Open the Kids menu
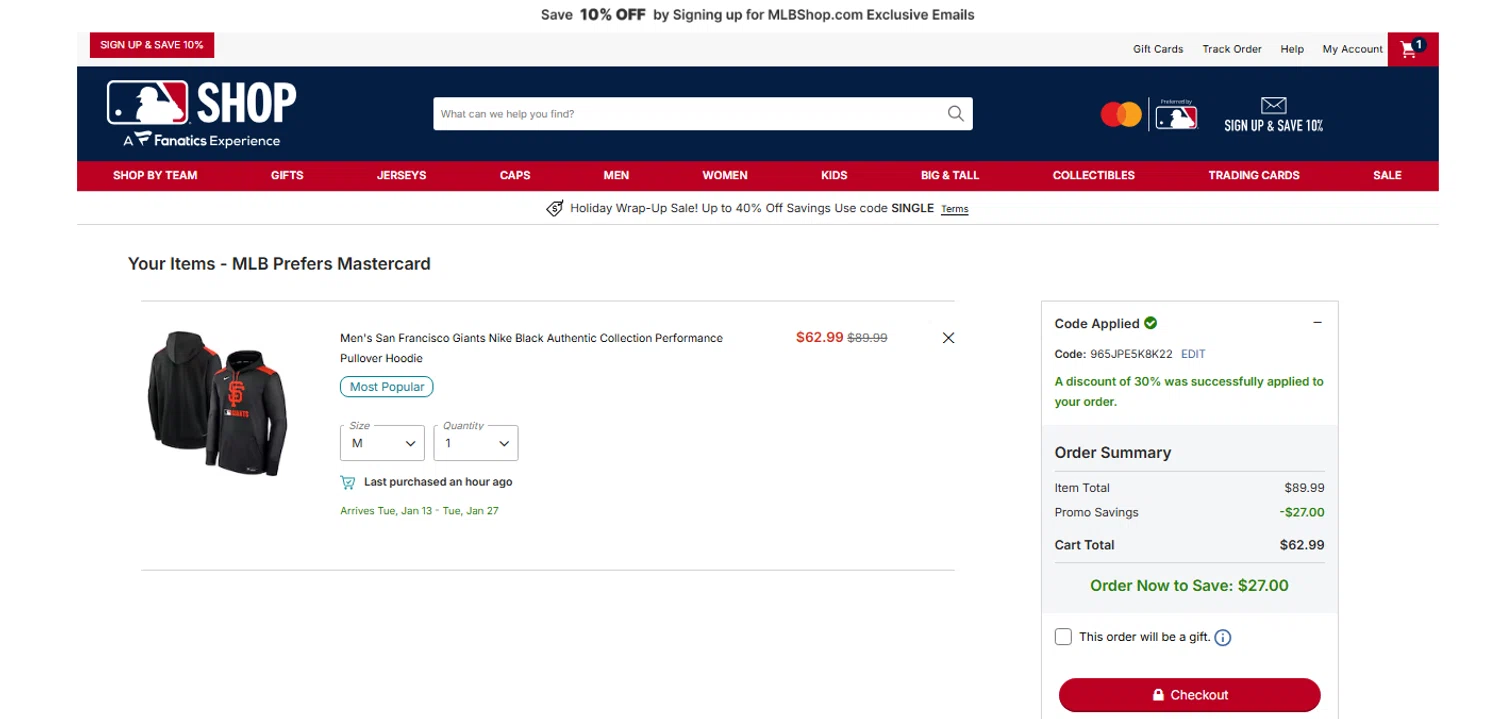1500x719 pixels. [x=834, y=175]
